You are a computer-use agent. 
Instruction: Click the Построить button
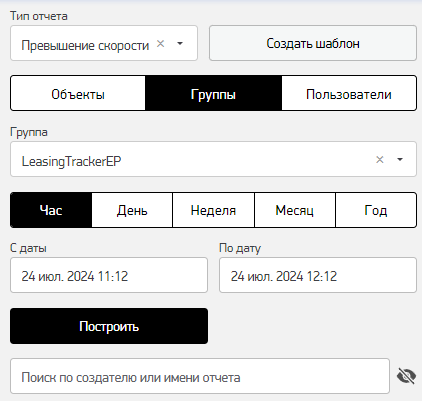point(109,326)
